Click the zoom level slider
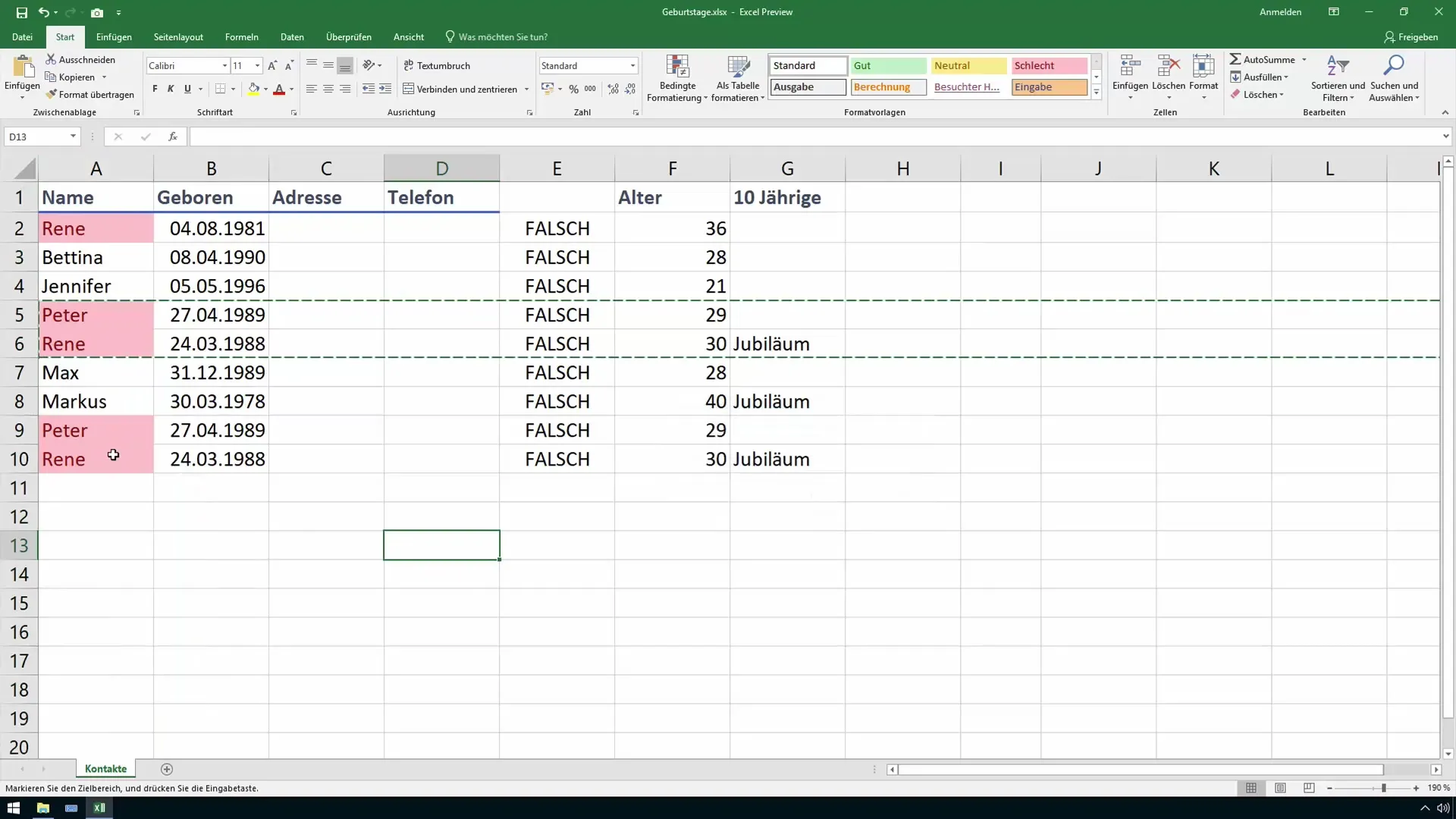Image resolution: width=1456 pixels, height=819 pixels. click(x=1383, y=788)
